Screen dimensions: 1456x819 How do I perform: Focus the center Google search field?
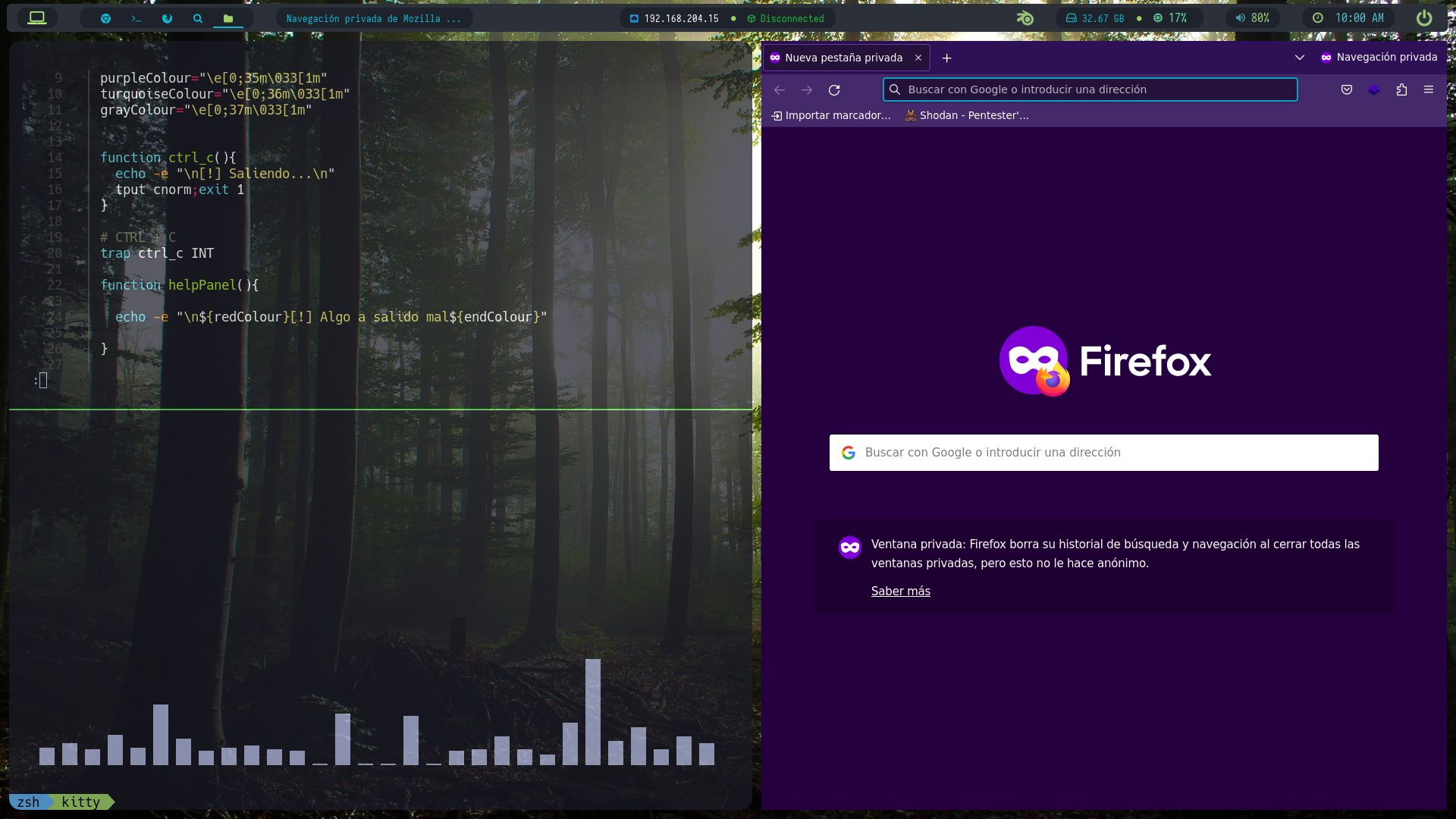point(1103,453)
